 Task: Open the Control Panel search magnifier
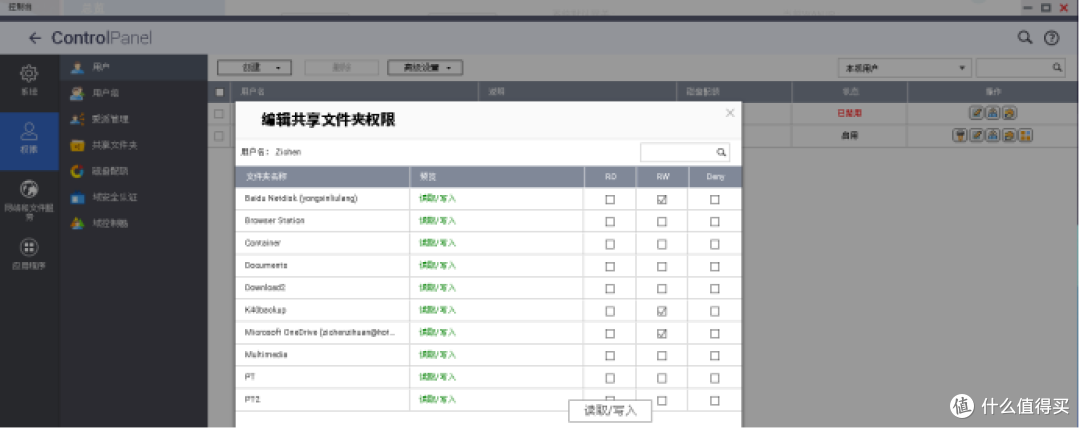click(x=1025, y=37)
